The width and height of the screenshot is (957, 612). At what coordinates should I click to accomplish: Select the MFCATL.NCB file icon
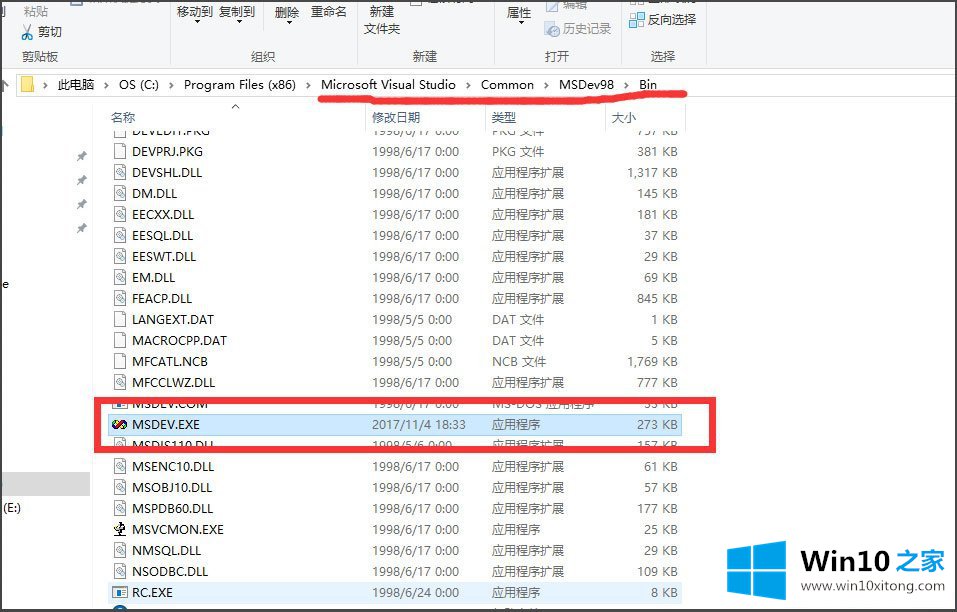tap(120, 361)
